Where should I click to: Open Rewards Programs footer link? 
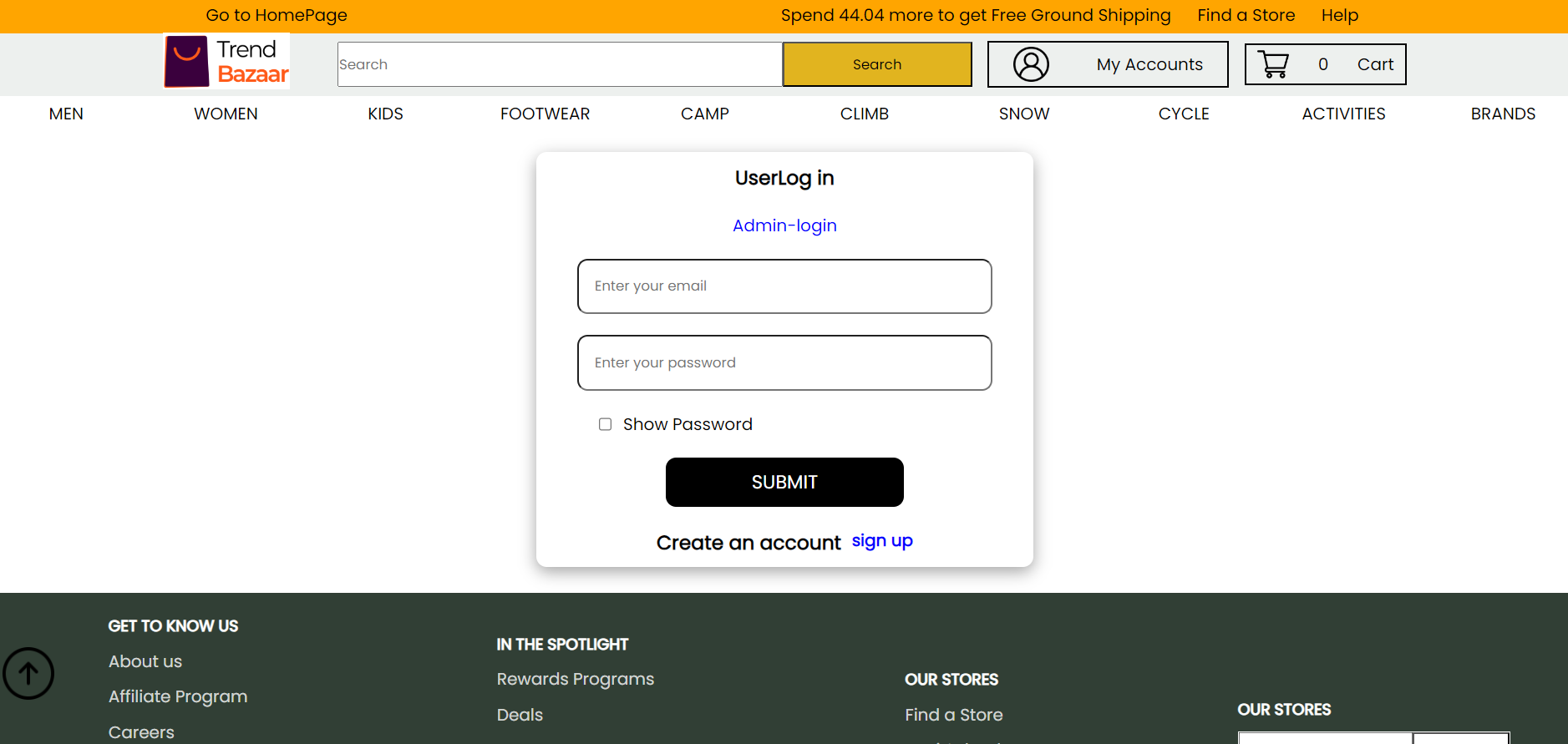tap(576, 679)
